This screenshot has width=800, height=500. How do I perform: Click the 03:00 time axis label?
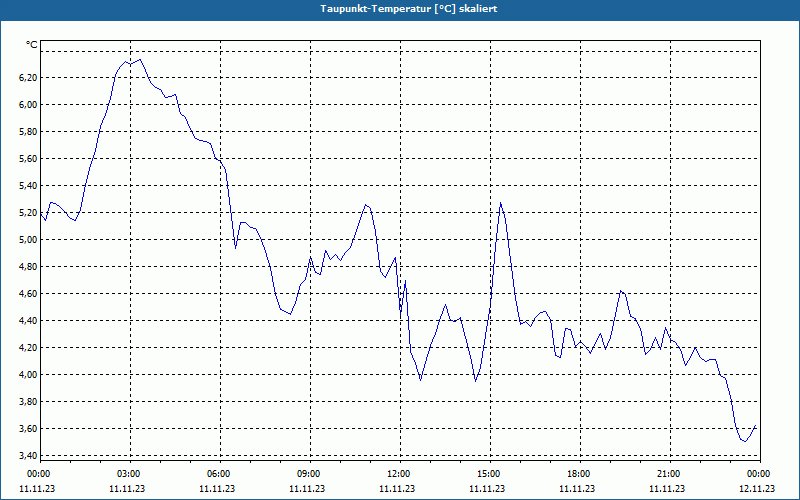click(x=130, y=474)
